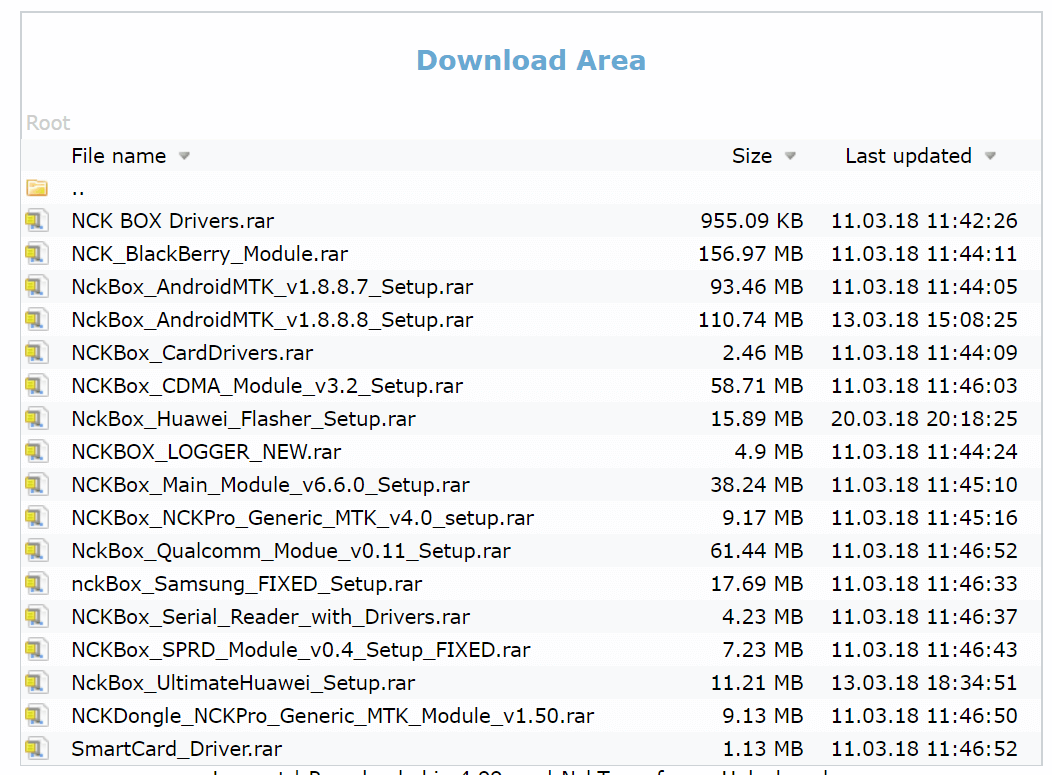Toggle the Last updated sort arrow
The image size is (1052, 775).
(990, 156)
